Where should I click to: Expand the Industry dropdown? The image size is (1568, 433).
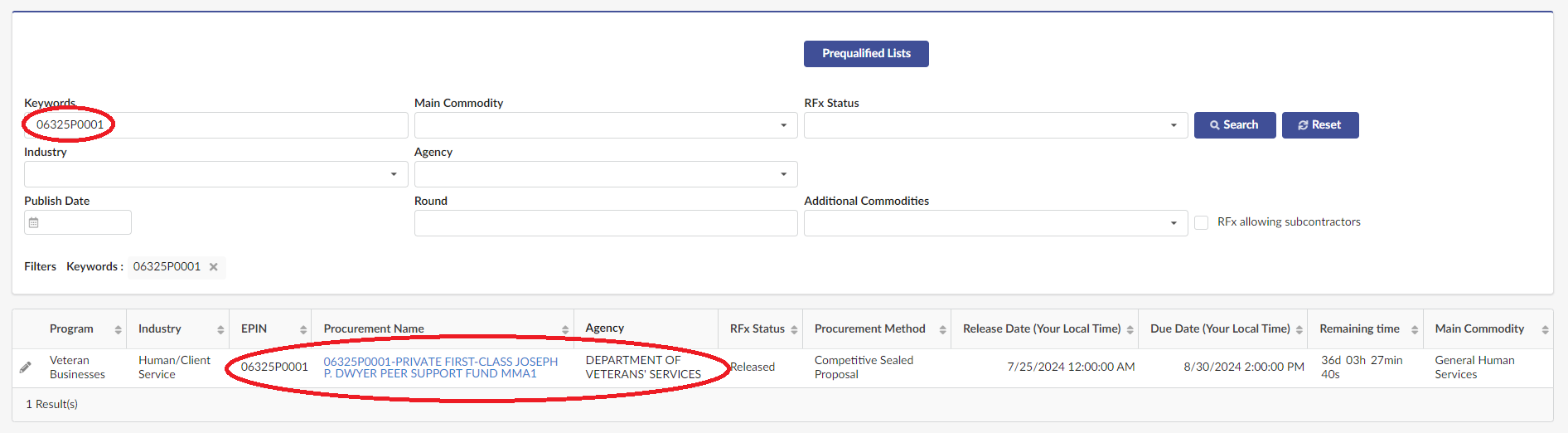(x=394, y=174)
